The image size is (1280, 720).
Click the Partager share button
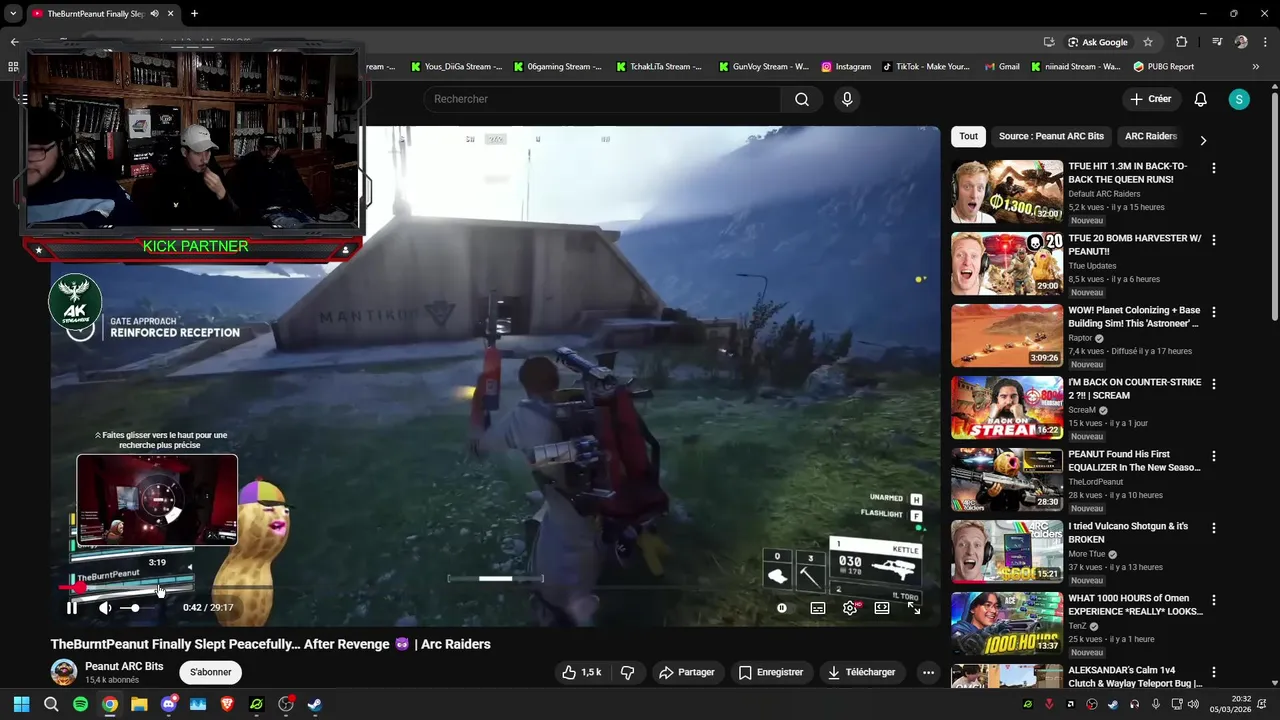(x=687, y=672)
